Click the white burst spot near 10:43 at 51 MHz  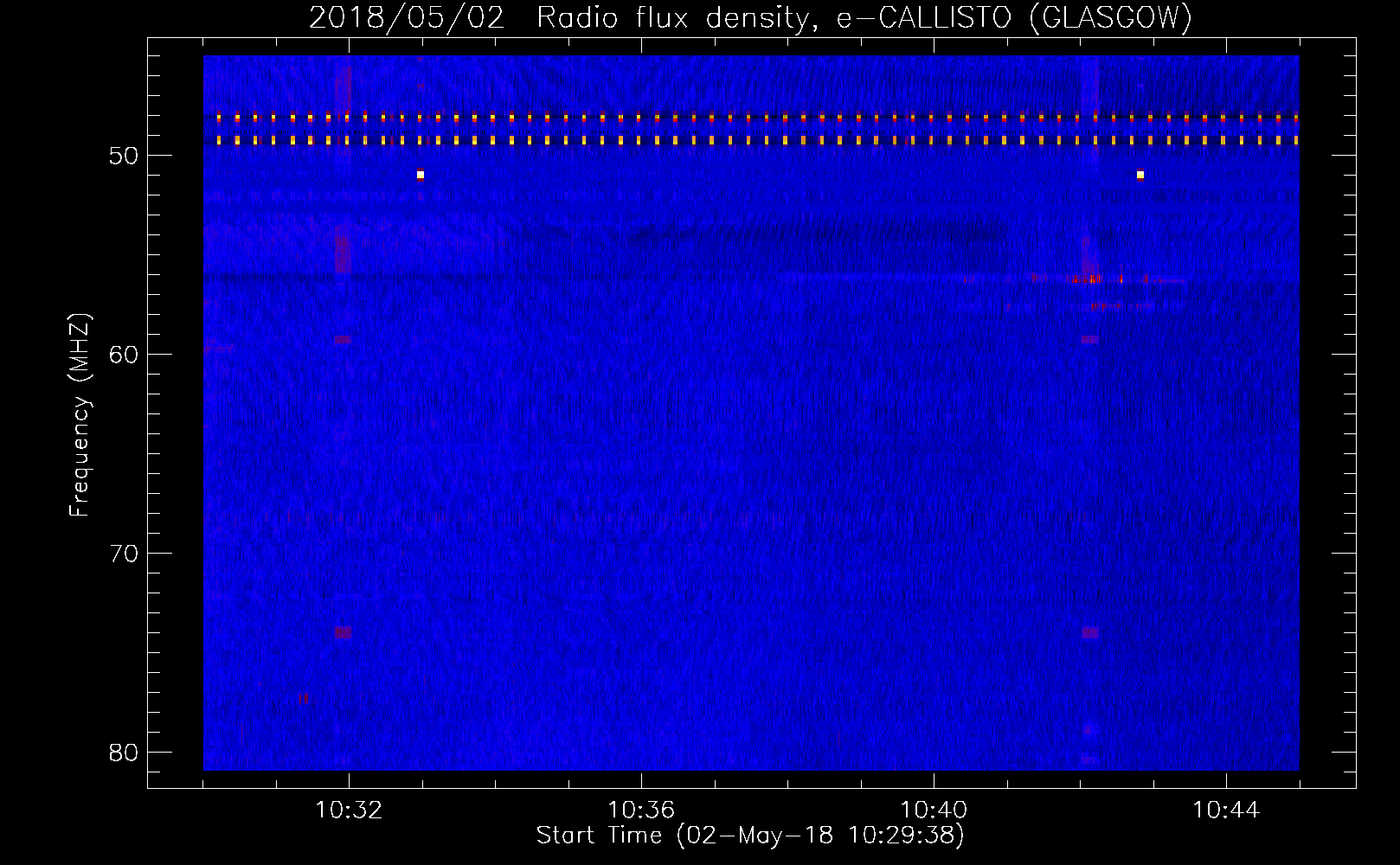click(1140, 175)
